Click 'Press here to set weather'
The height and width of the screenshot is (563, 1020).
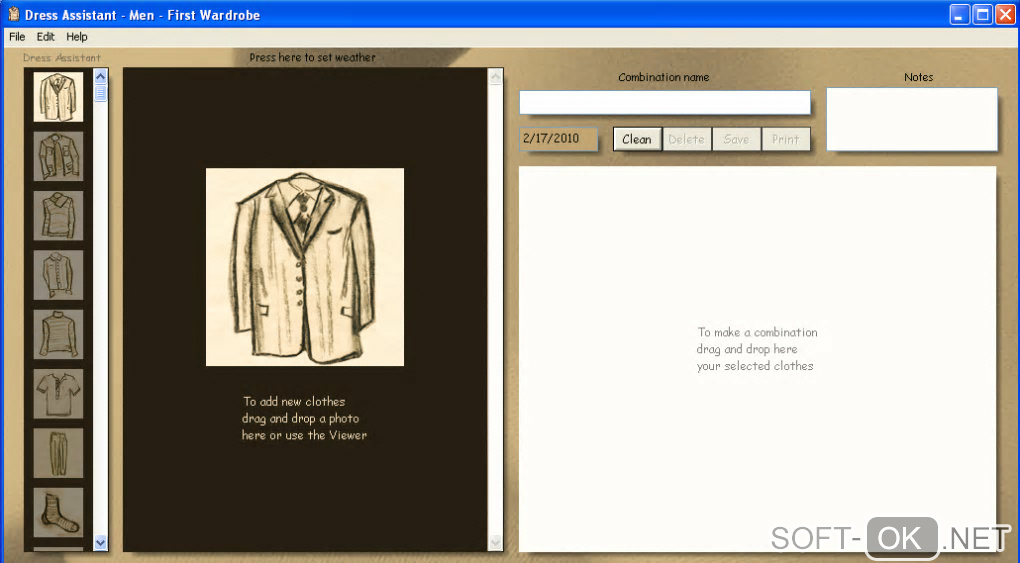pyautogui.click(x=312, y=57)
